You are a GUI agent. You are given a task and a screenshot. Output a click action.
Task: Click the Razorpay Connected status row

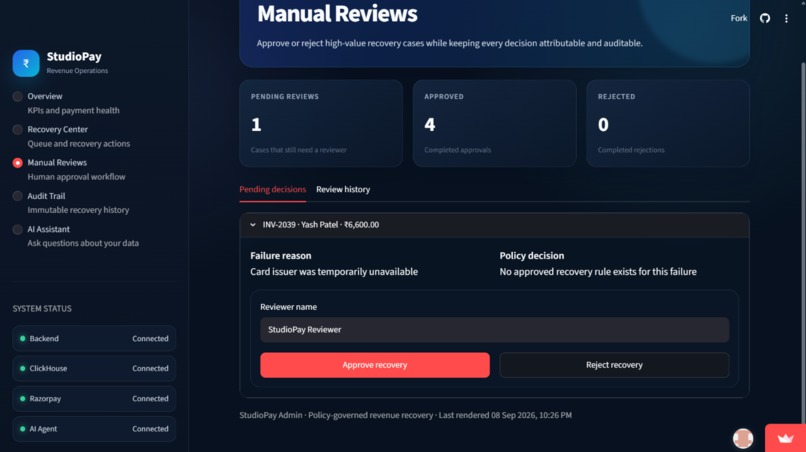[94, 399]
